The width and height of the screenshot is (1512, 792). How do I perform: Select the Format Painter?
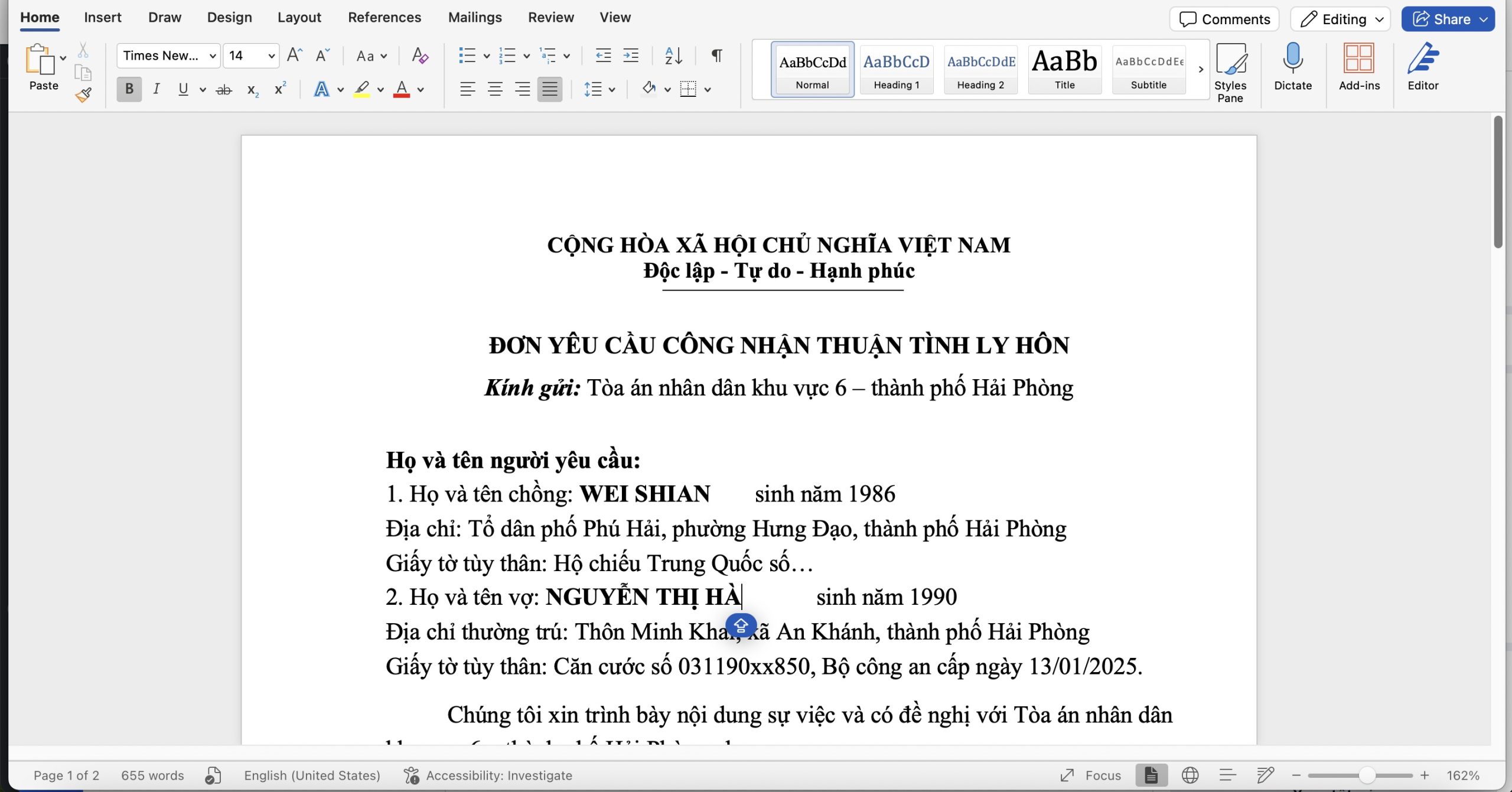tap(83, 93)
